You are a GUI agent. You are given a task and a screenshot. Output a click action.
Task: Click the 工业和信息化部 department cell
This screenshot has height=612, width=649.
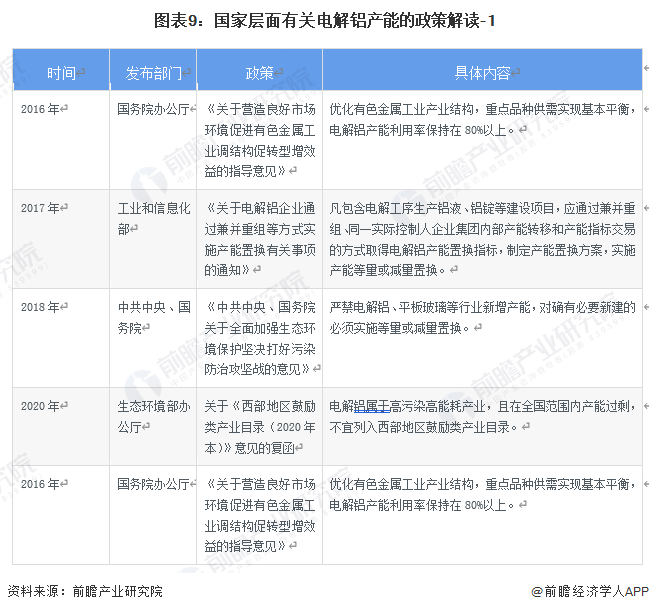point(153,217)
